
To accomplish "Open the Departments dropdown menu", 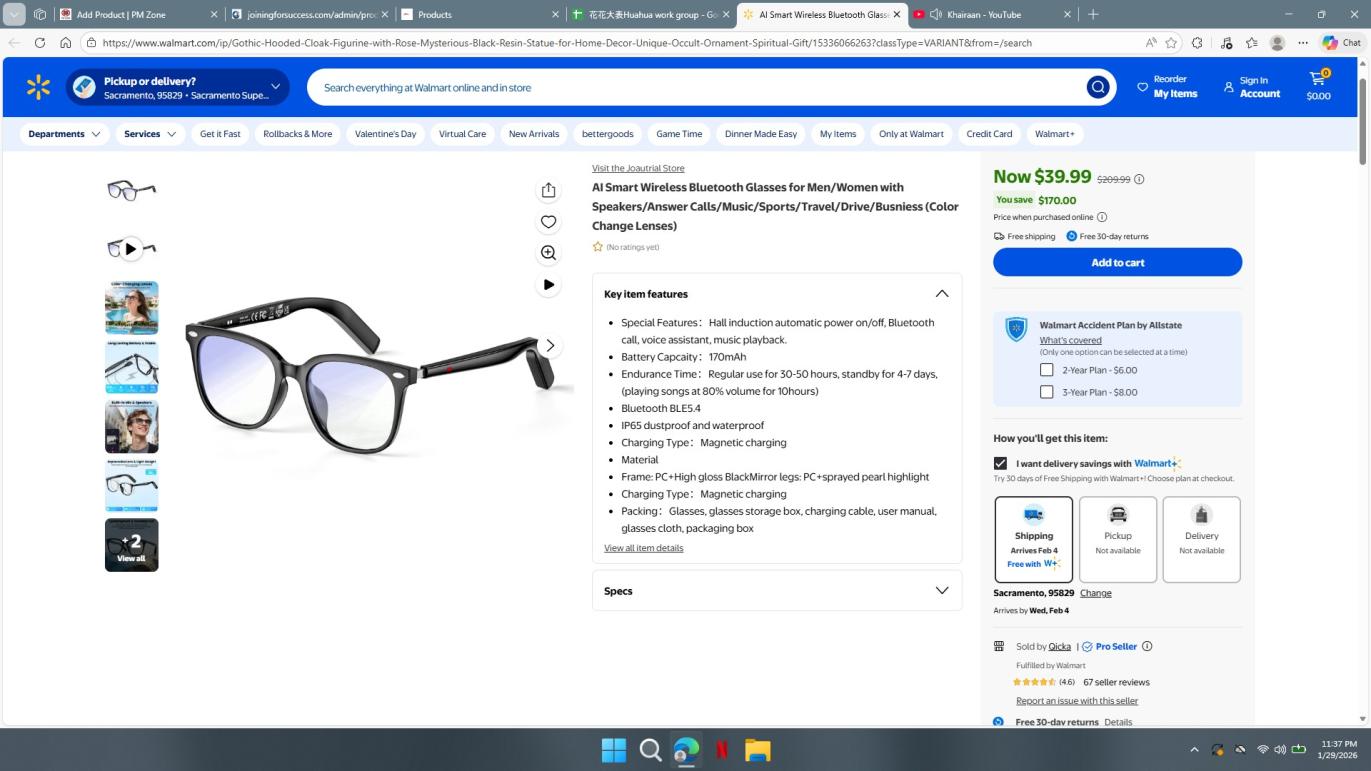I will point(64,134).
